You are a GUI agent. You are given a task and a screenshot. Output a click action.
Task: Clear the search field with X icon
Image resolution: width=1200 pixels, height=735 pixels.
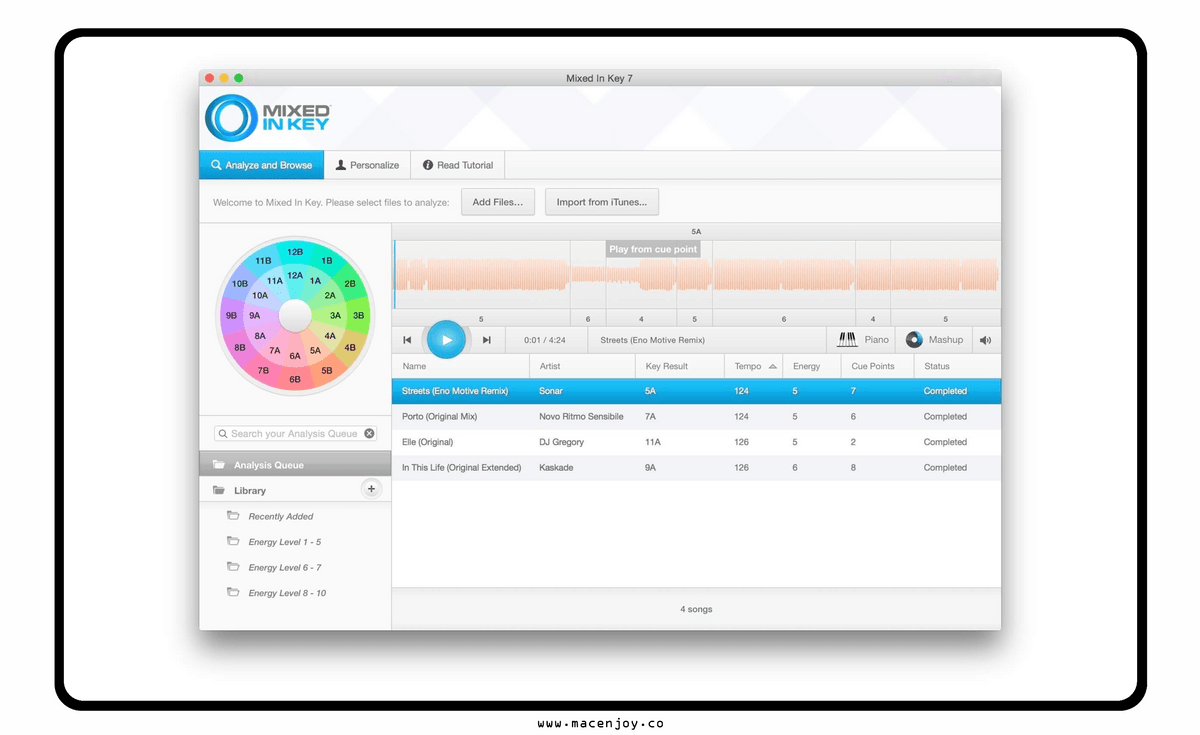369,434
